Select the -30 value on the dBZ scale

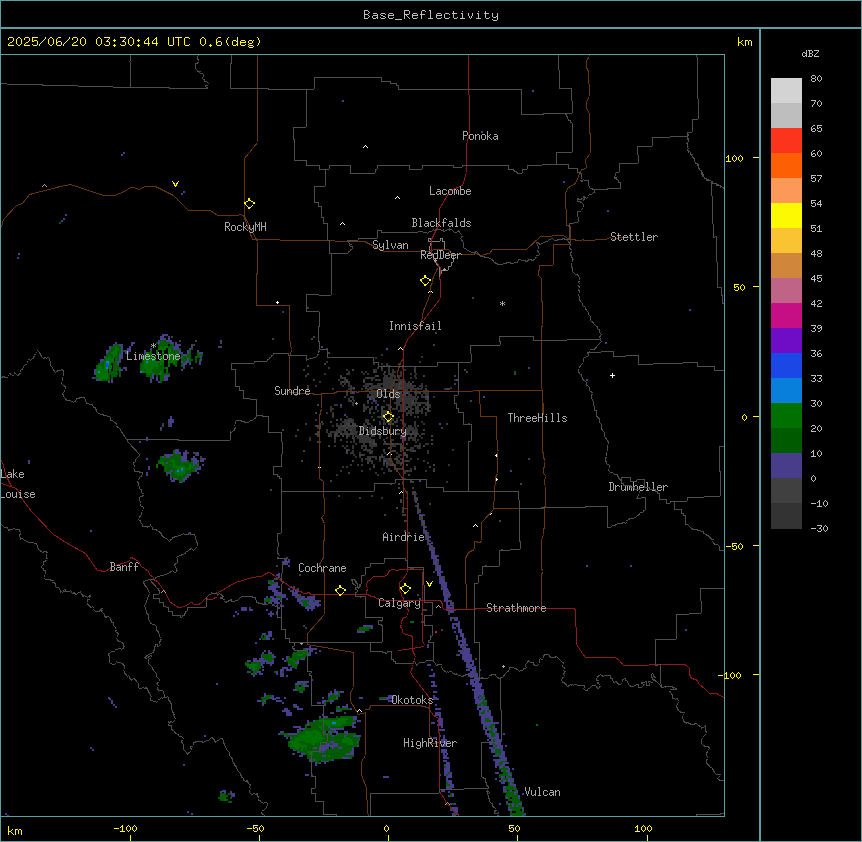(x=819, y=528)
